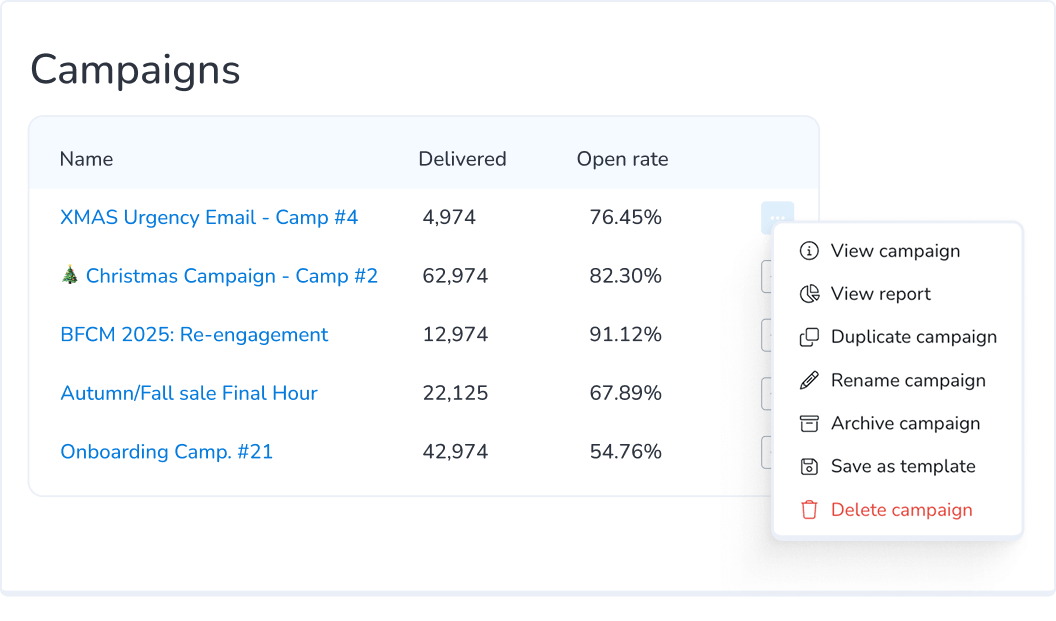Click the red trash Delete icon

pyautogui.click(x=809, y=510)
